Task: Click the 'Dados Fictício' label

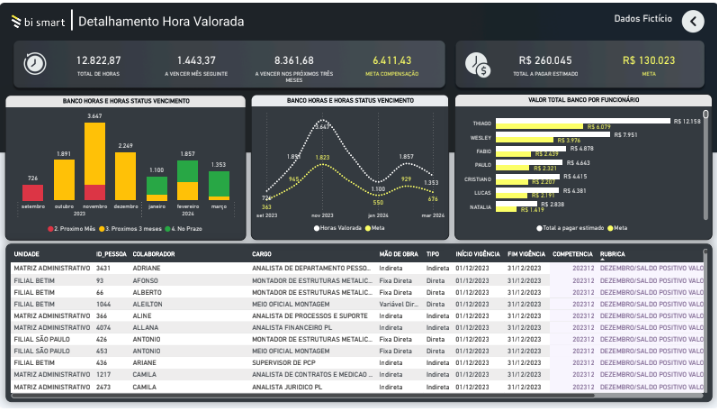Action: tap(642, 18)
